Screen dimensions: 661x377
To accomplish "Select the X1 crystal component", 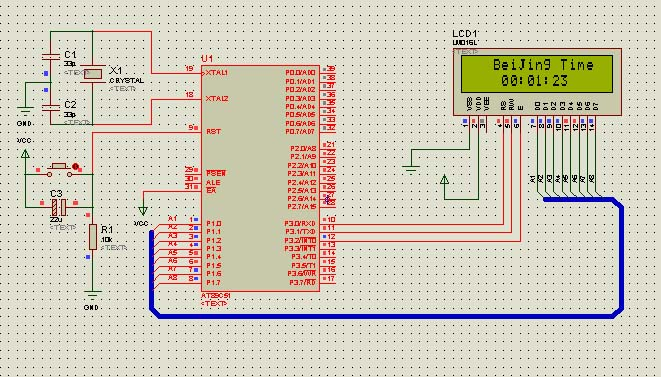I will pos(93,74).
